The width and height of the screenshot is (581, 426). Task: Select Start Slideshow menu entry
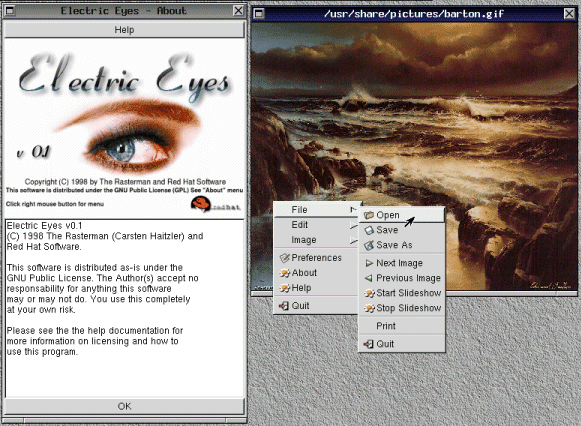click(402, 293)
